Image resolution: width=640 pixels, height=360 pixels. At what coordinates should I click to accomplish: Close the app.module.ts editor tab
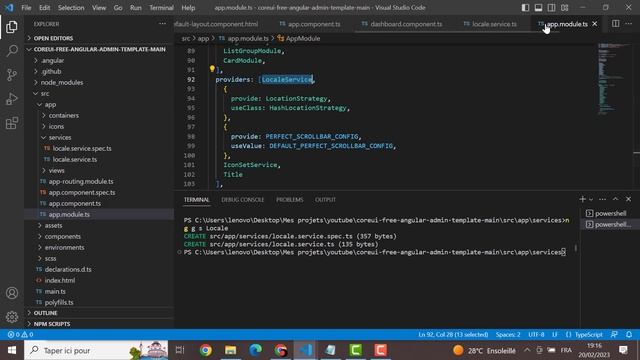pos(595,24)
